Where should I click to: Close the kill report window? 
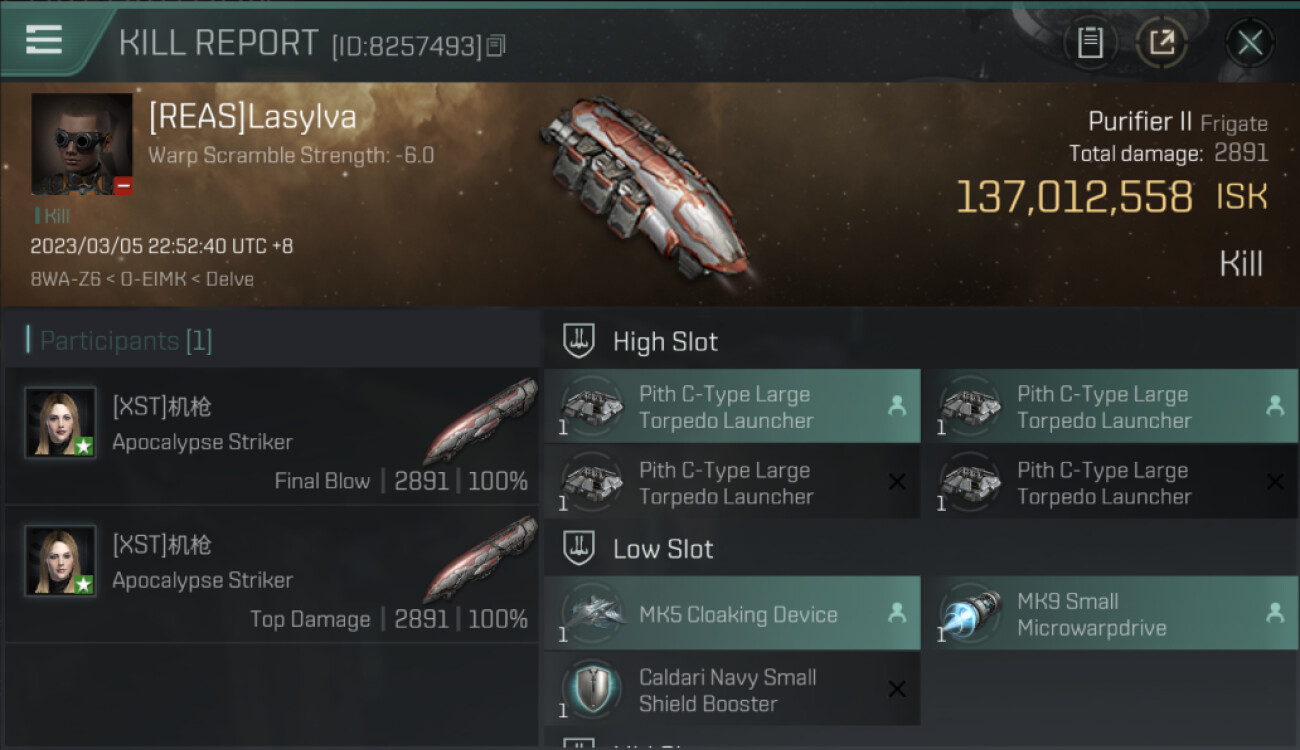coord(1249,43)
